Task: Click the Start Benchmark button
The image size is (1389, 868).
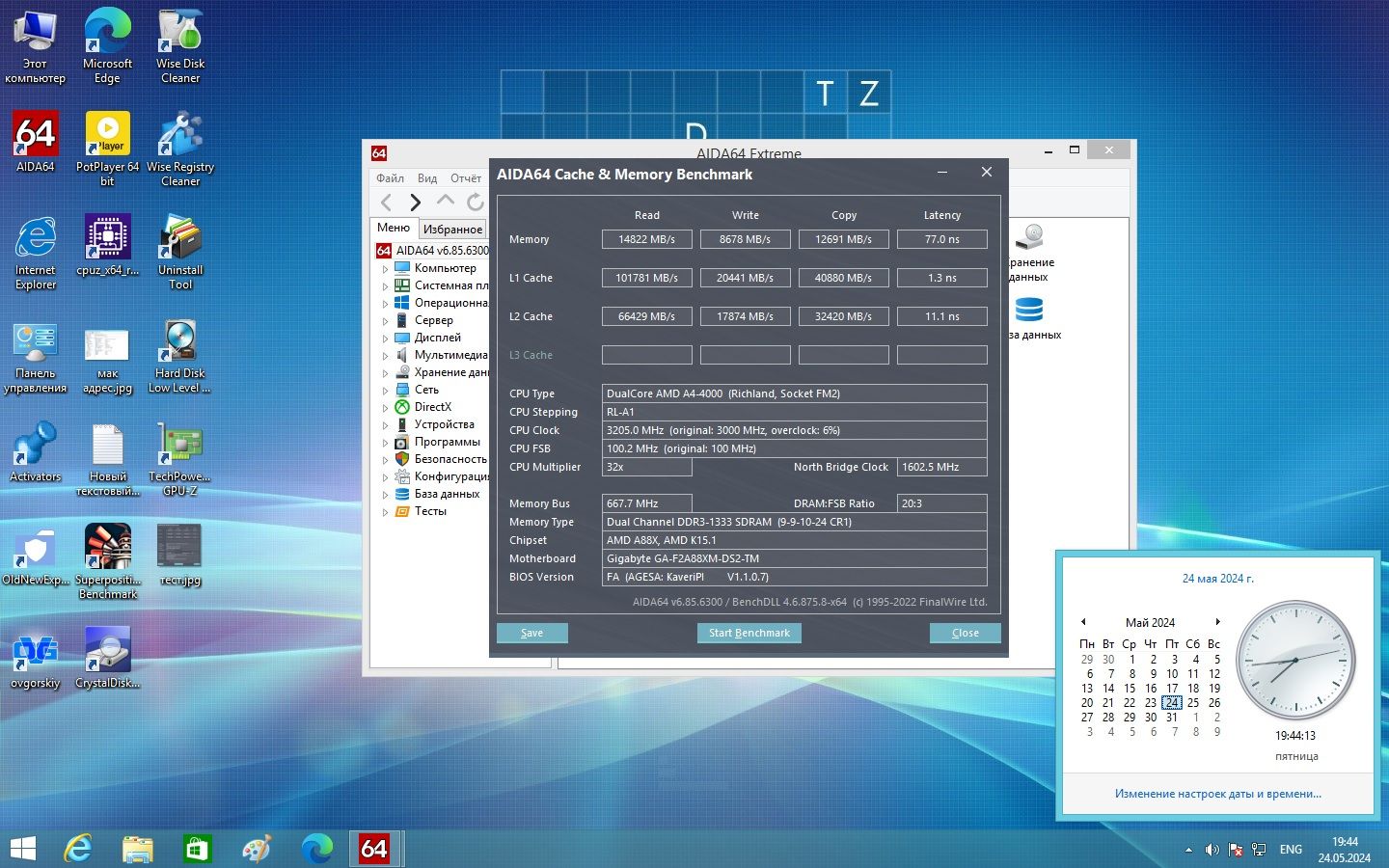Action: pyautogui.click(x=749, y=633)
